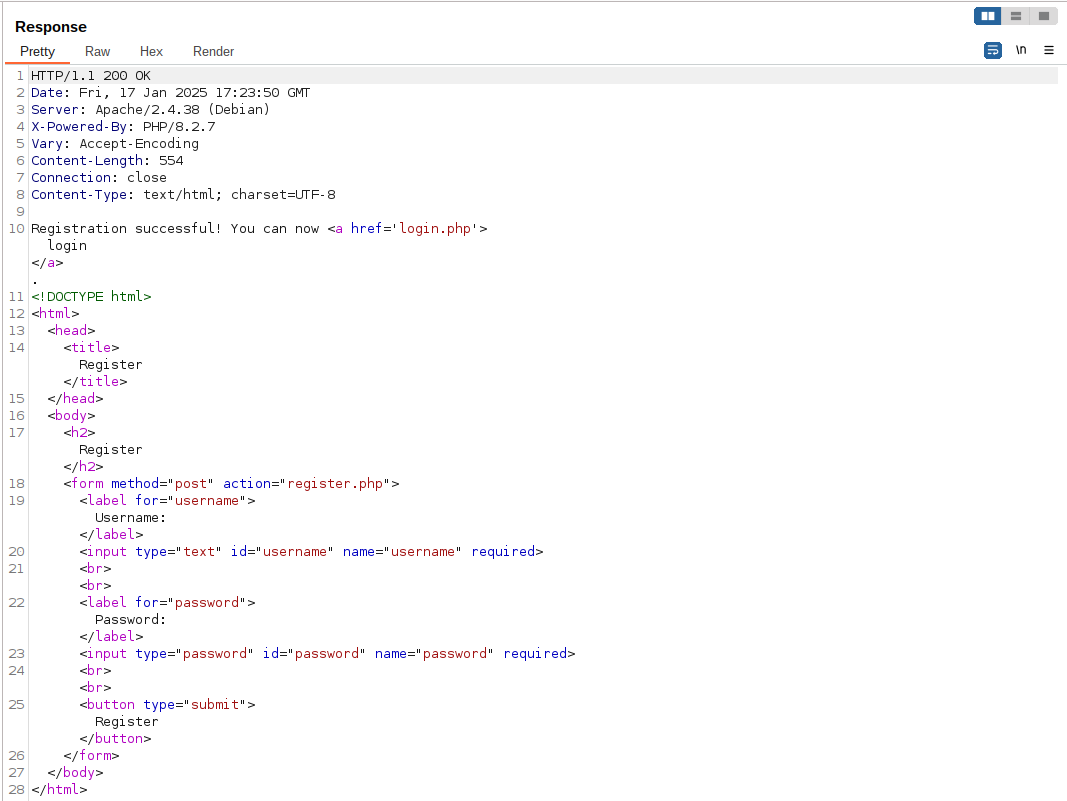Click the Content-Length header line

107,161
